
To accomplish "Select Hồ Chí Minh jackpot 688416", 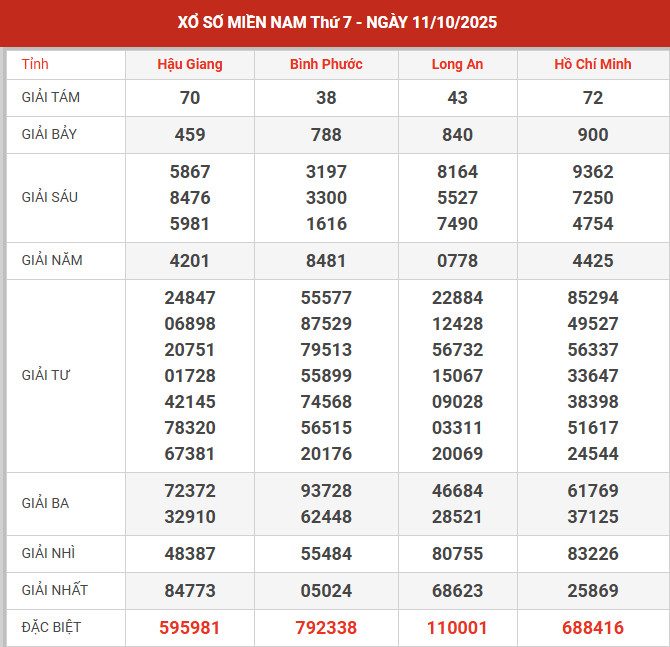I will coord(592,628).
